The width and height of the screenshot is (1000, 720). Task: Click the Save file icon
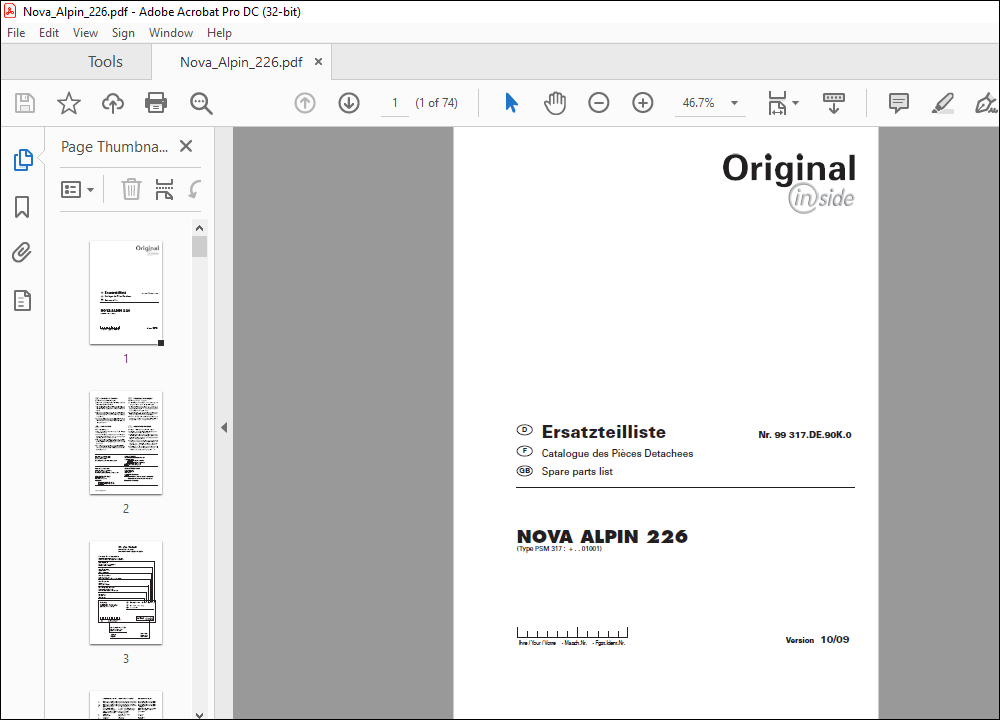[x=25, y=103]
